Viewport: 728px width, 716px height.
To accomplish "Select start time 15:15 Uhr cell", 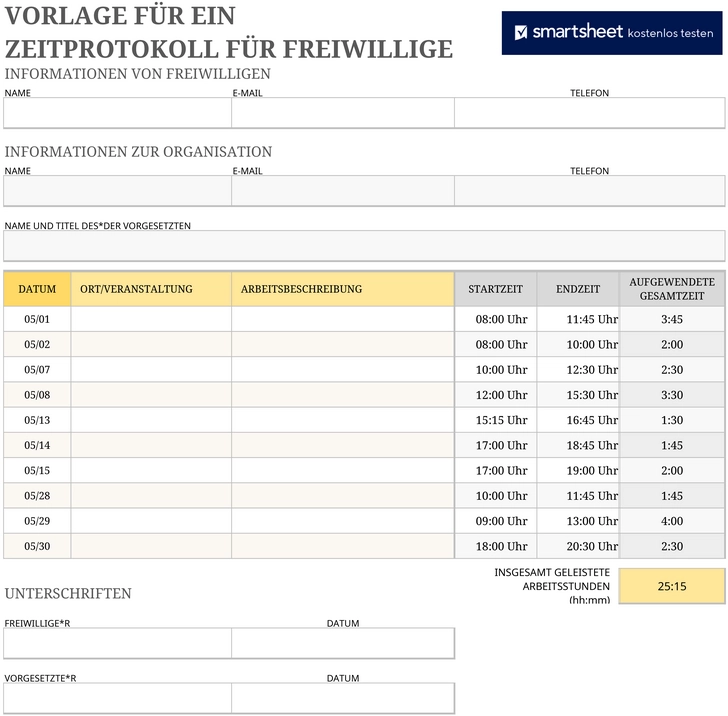I will point(495,420).
